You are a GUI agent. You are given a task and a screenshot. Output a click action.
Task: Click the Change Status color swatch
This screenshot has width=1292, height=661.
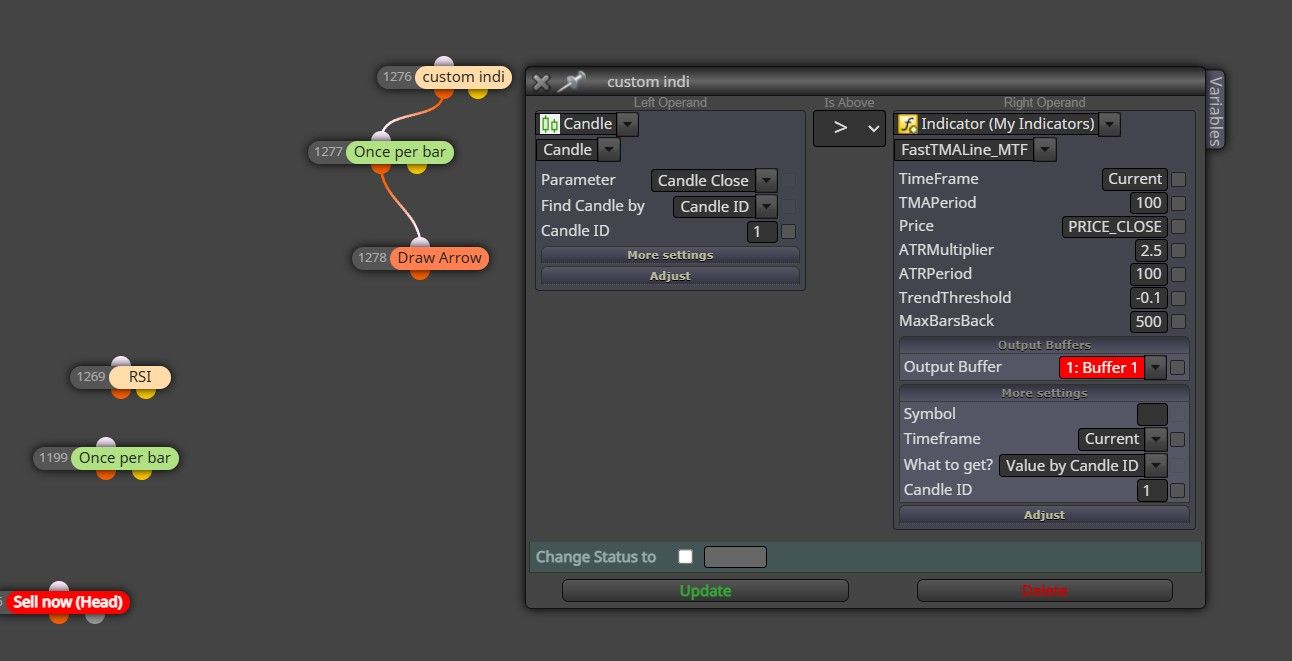[735, 557]
